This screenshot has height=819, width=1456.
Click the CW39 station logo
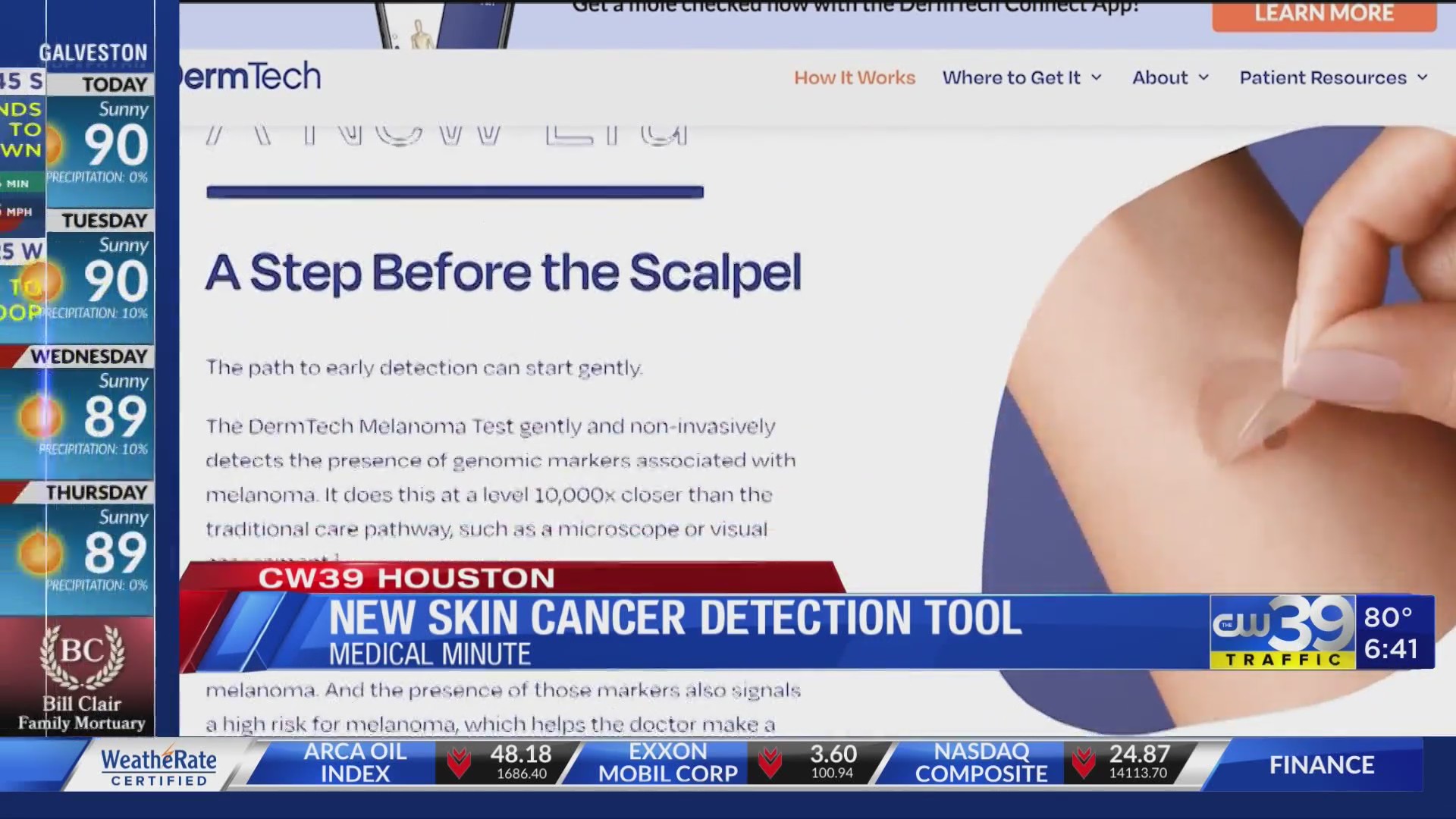point(1282,632)
